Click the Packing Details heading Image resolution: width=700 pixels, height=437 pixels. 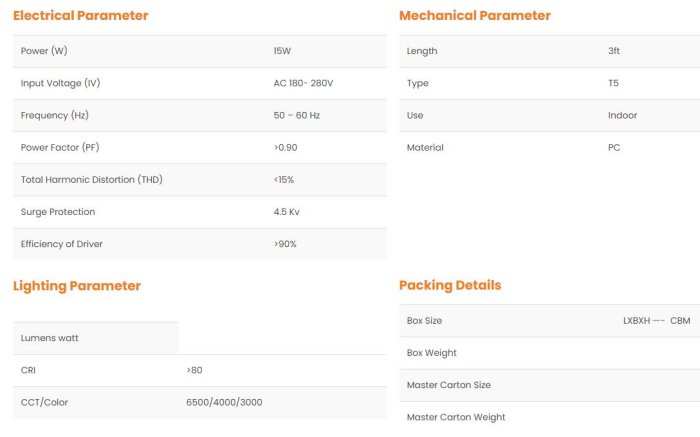450,286
